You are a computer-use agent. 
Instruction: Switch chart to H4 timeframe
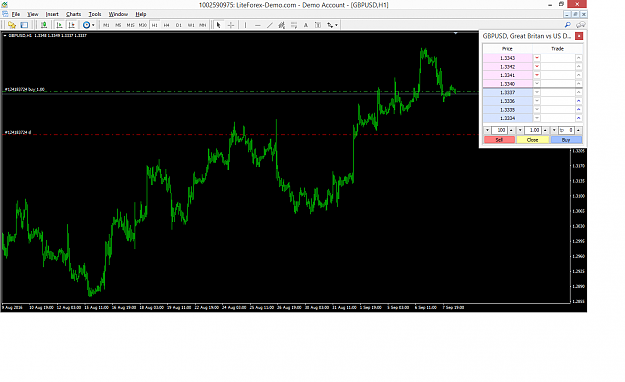[167, 25]
